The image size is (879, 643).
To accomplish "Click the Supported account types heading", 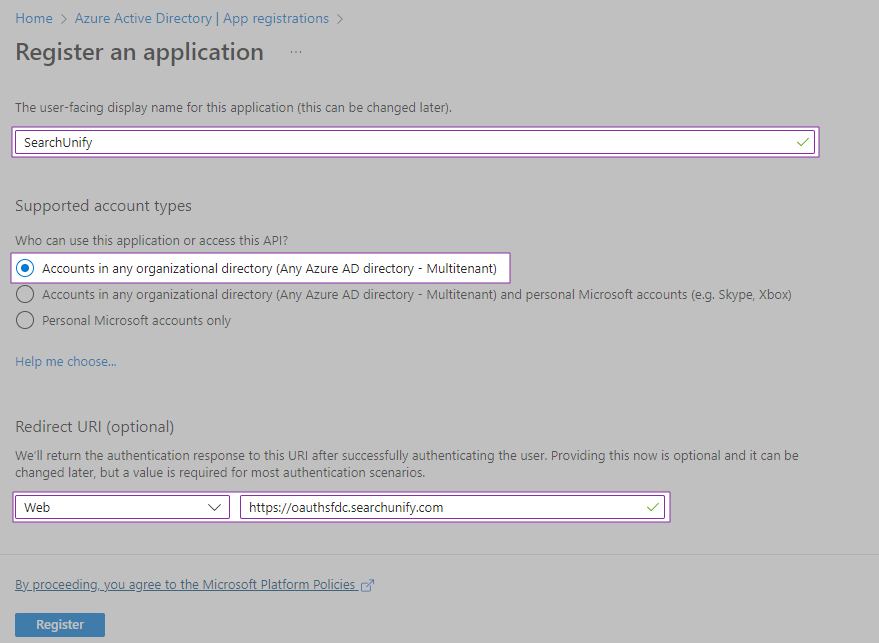I will 103,206.
